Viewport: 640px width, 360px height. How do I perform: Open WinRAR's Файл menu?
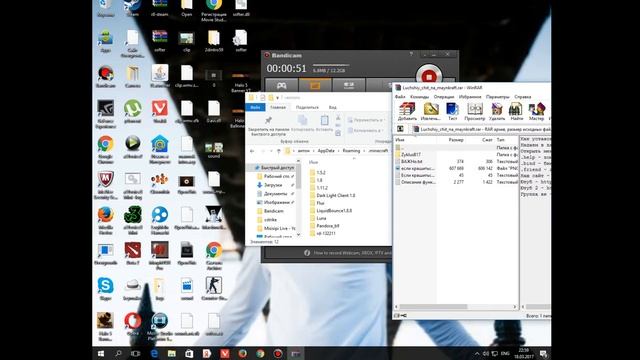(400, 97)
